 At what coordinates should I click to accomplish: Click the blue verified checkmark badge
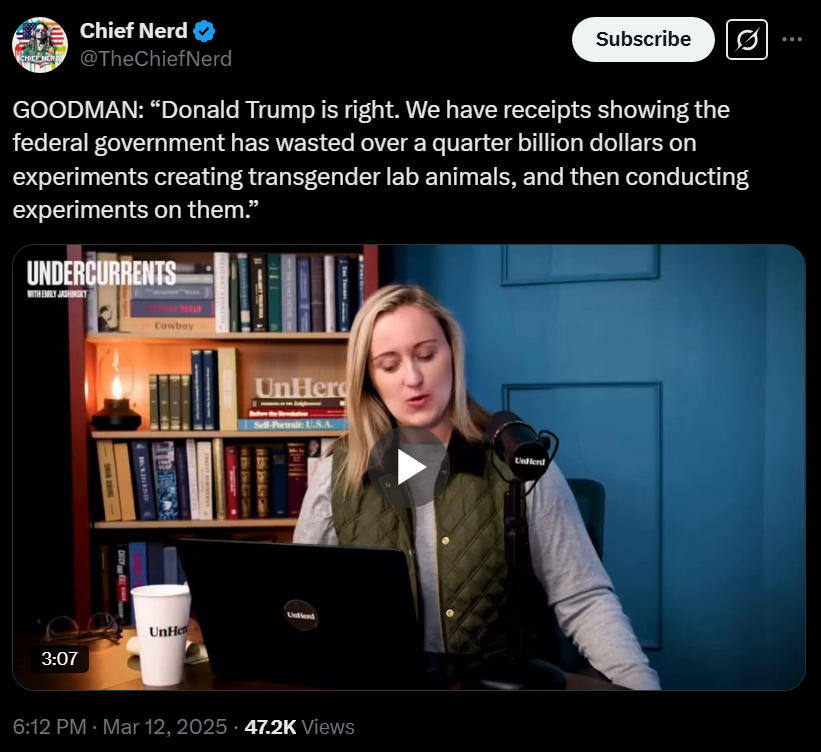tap(204, 31)
